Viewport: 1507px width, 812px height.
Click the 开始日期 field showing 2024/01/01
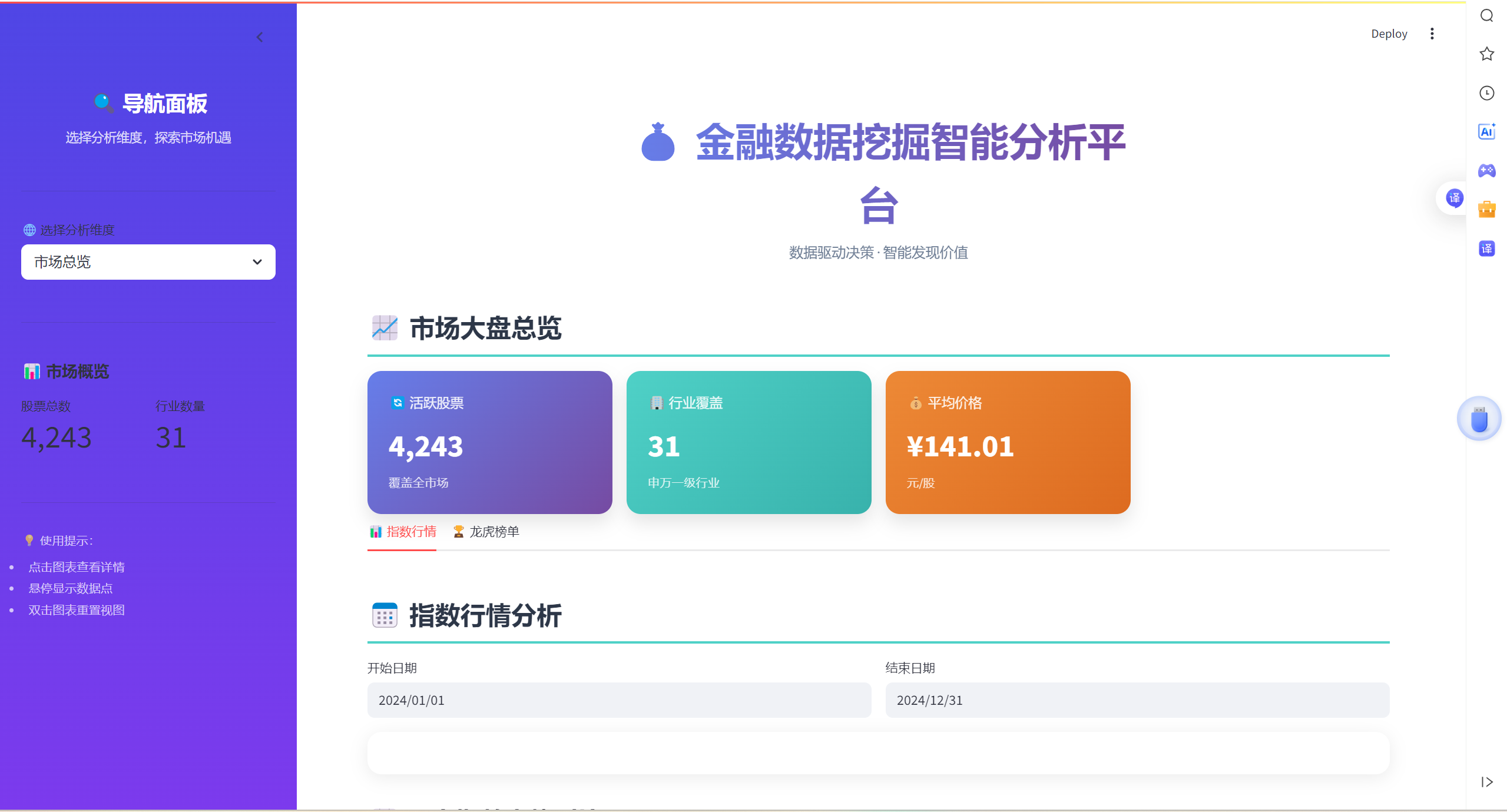click(x=619, y=700)
